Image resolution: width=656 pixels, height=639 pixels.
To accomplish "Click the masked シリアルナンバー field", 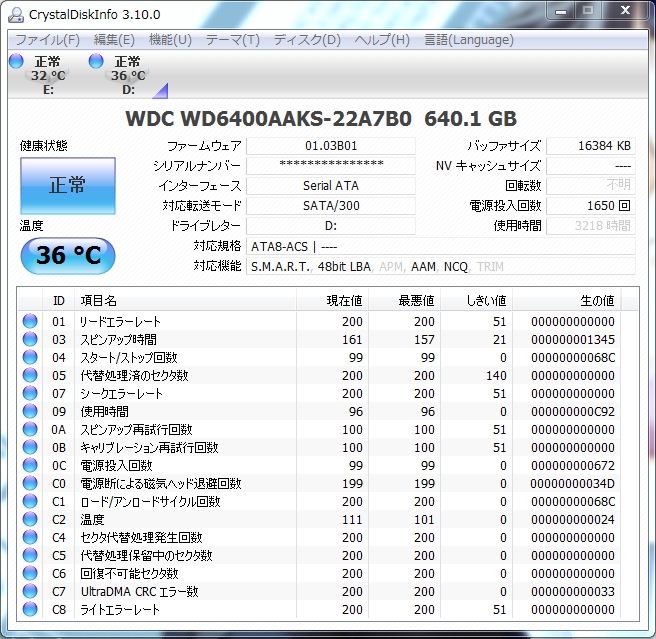I will [331, 166].
